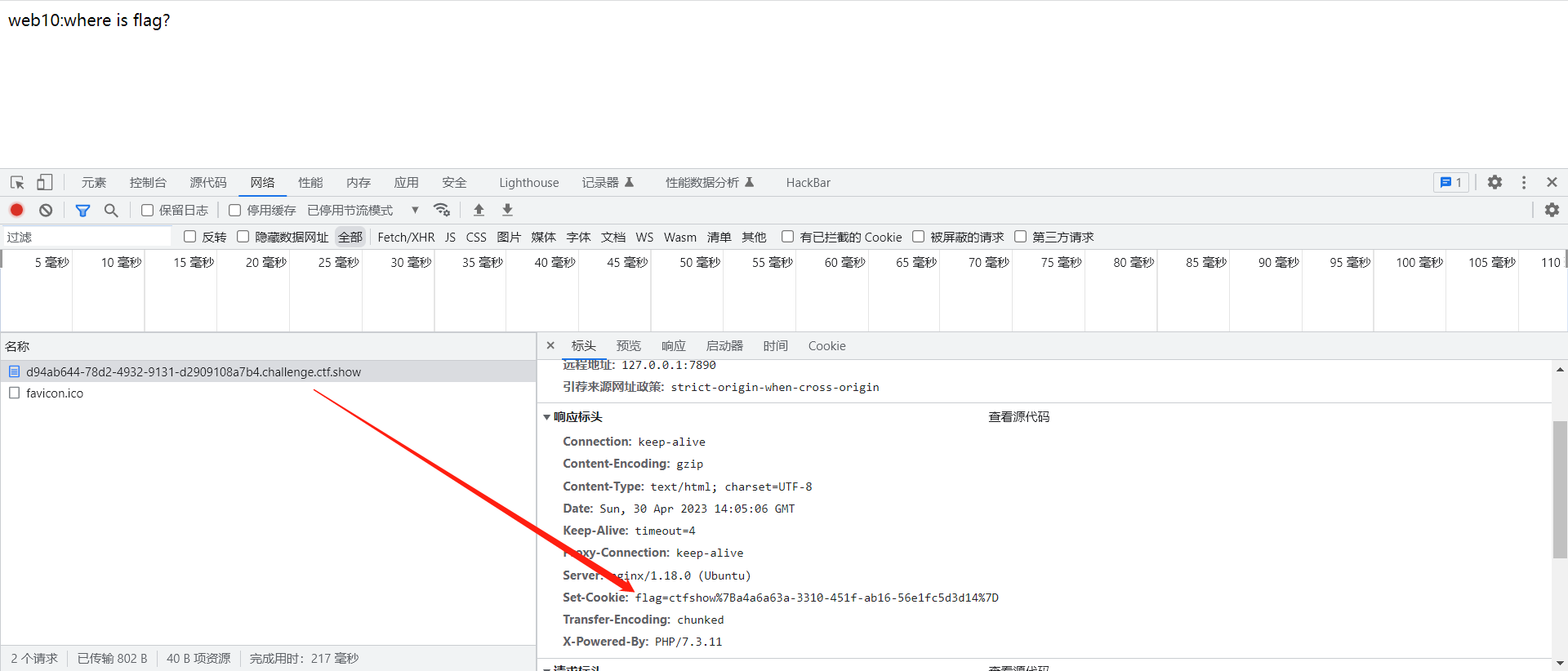The height and width of the screenshot is (671, 1568).
Task: Switch to the HackBar tab
Action: click(808, 183)
